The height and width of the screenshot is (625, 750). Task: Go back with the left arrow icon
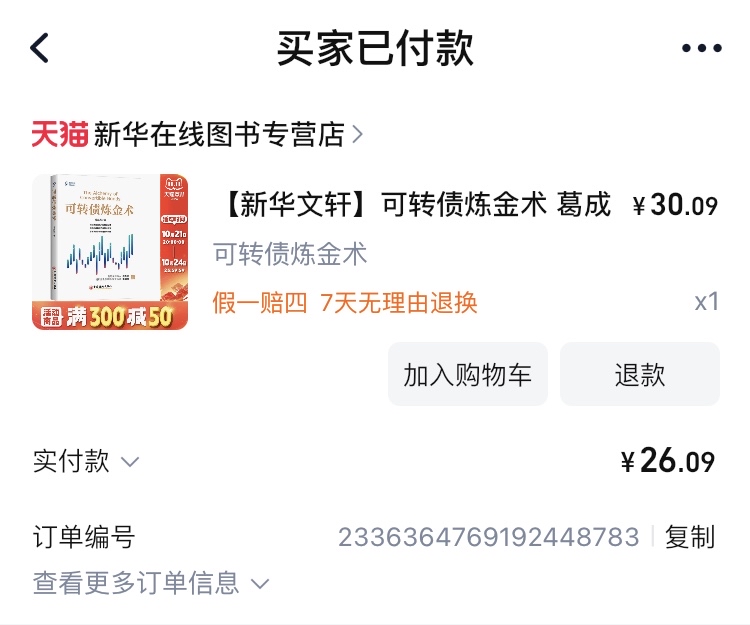click(x=40, y=48)
